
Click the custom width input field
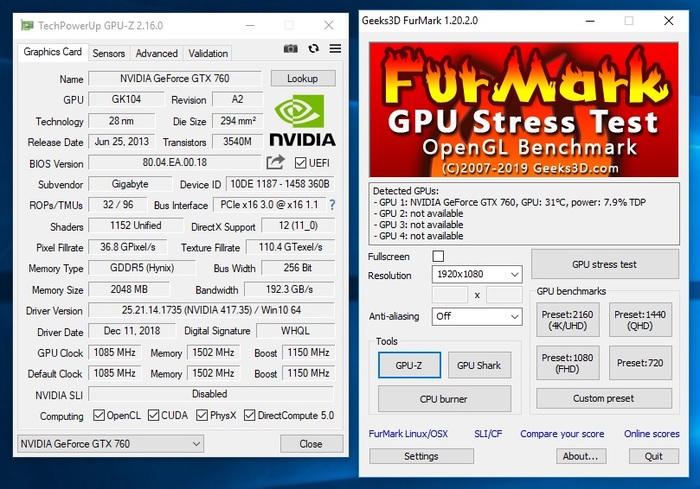pos(449,295)
